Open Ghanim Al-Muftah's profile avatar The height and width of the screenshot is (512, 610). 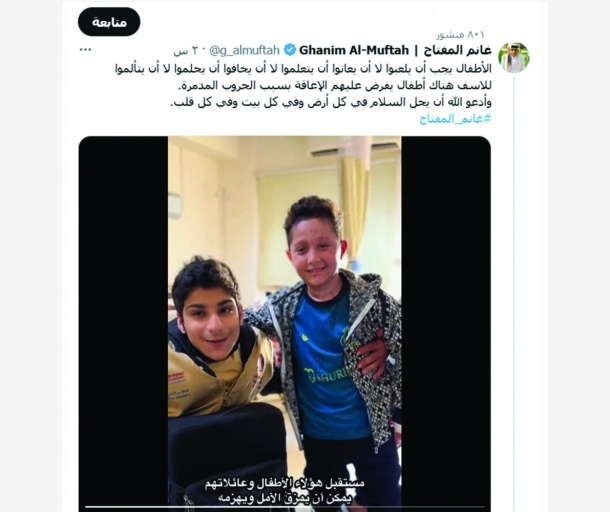point(514,58)
